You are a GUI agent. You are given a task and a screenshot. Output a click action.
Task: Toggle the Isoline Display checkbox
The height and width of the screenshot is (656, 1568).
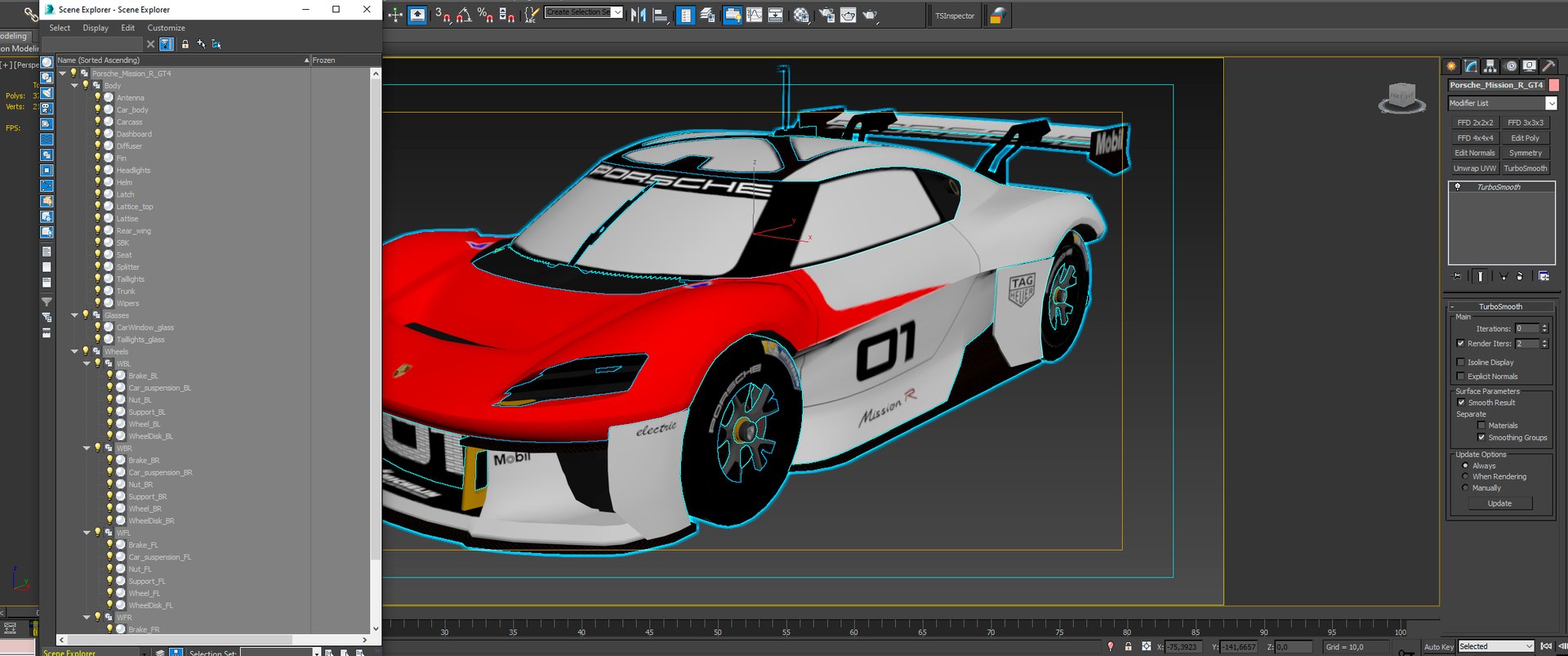[x=1461, y=362]
